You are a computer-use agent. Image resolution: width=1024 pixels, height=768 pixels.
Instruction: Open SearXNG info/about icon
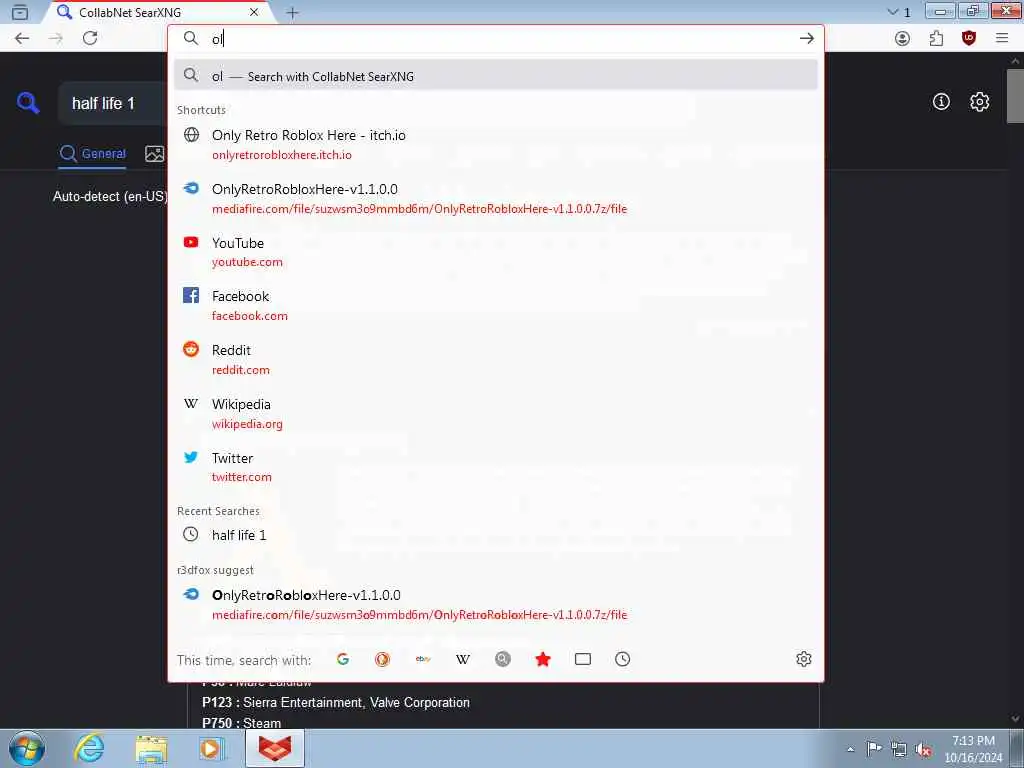(x=941, y=102)
